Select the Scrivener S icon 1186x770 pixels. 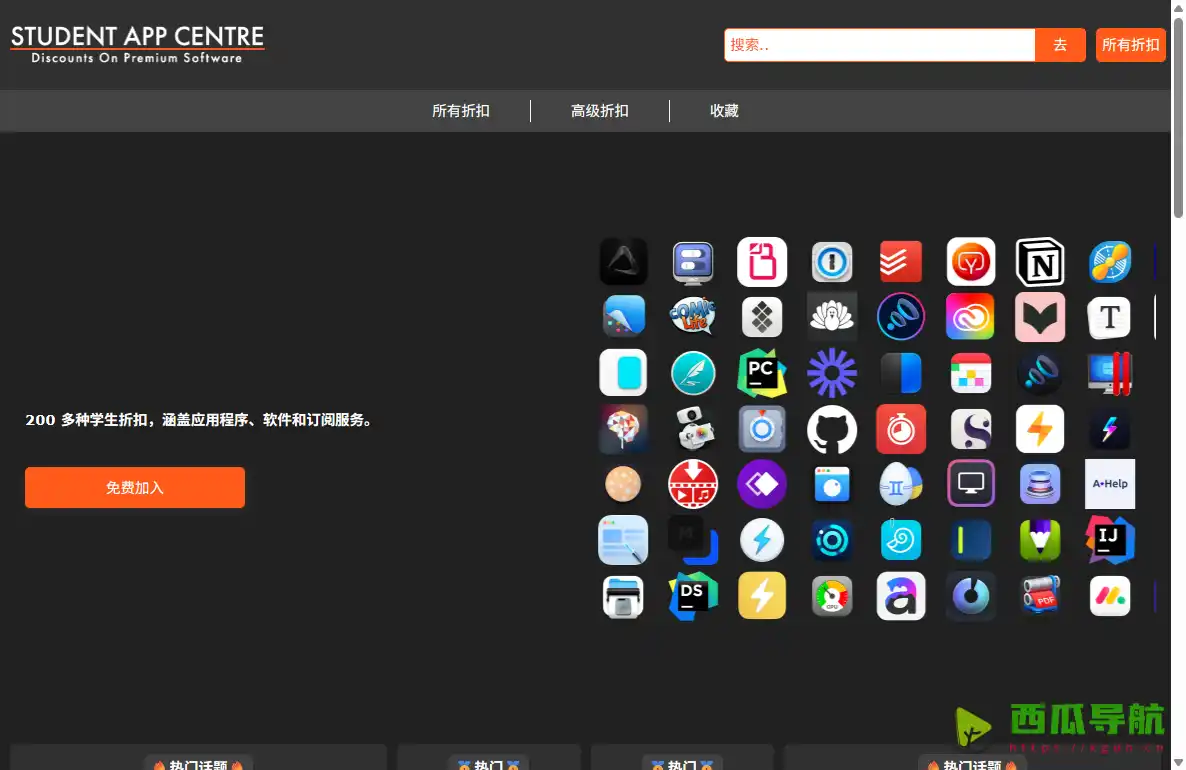(970, 429)
